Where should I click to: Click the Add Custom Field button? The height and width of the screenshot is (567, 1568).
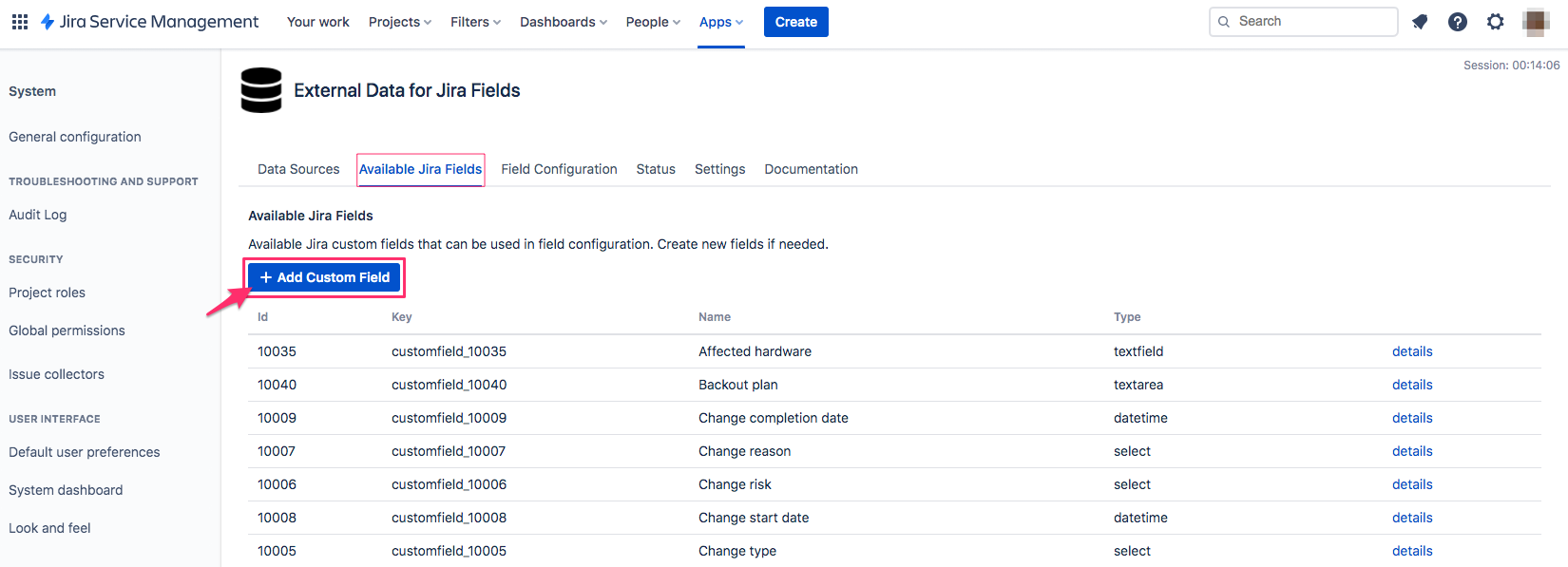(324, 277)
